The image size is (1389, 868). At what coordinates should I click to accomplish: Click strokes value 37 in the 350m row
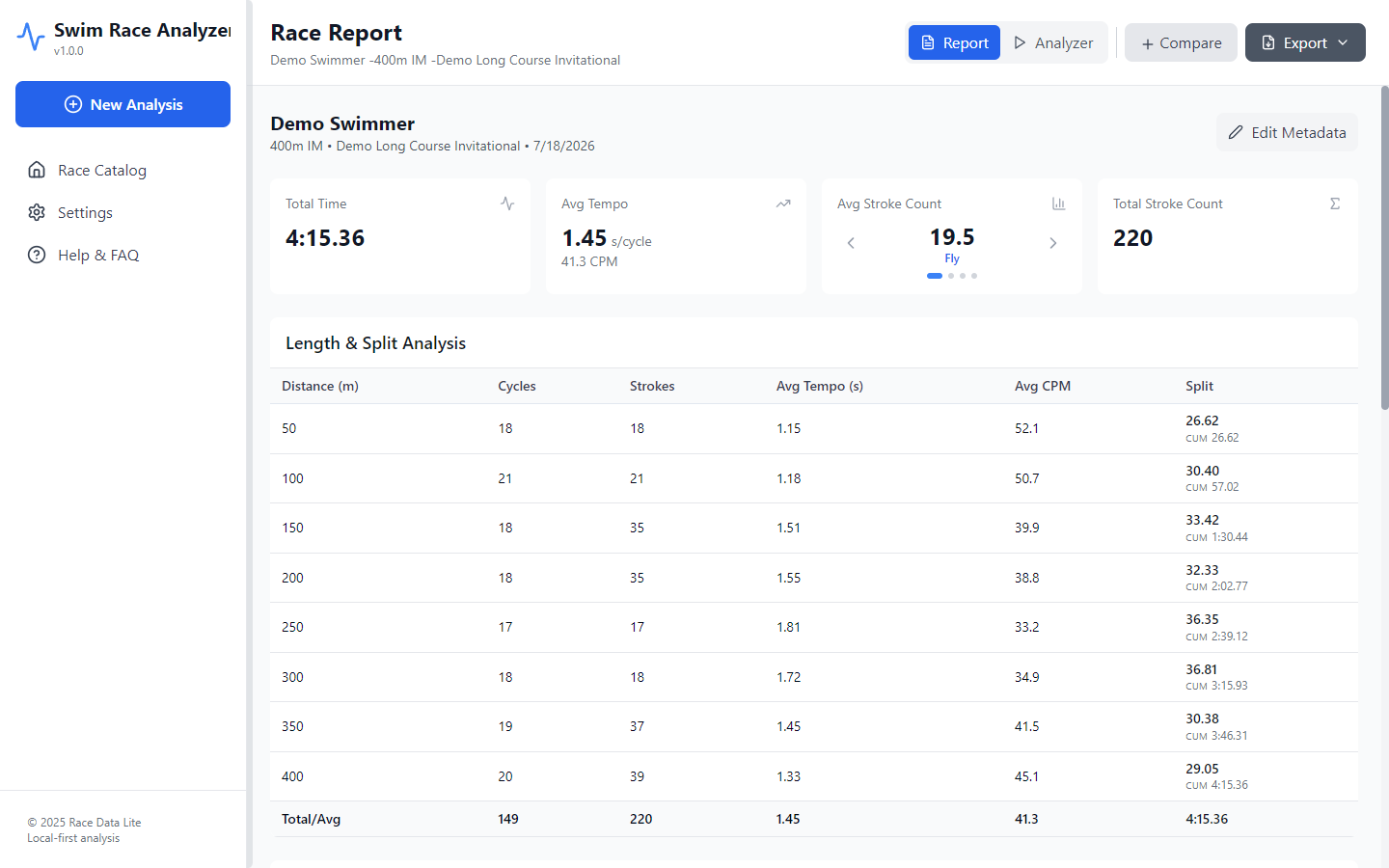637,726
